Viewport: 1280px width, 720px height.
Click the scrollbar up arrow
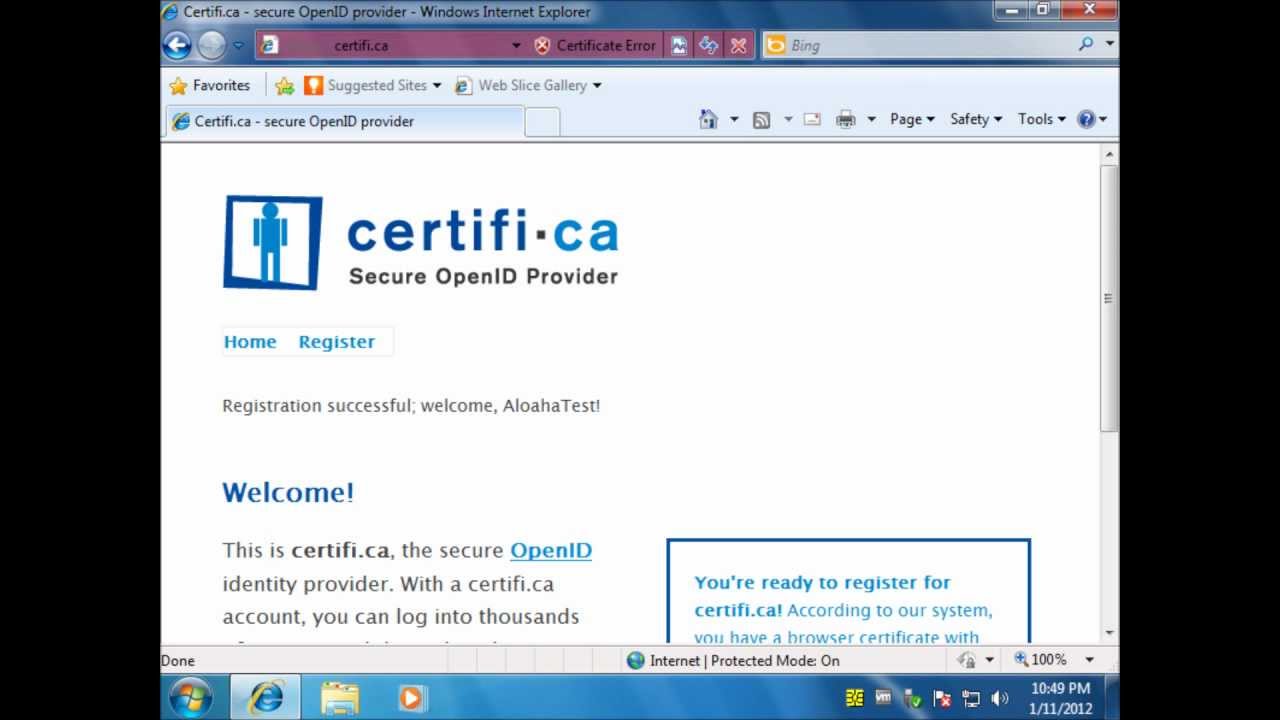pyautogui.click(x=1109, y=154)
